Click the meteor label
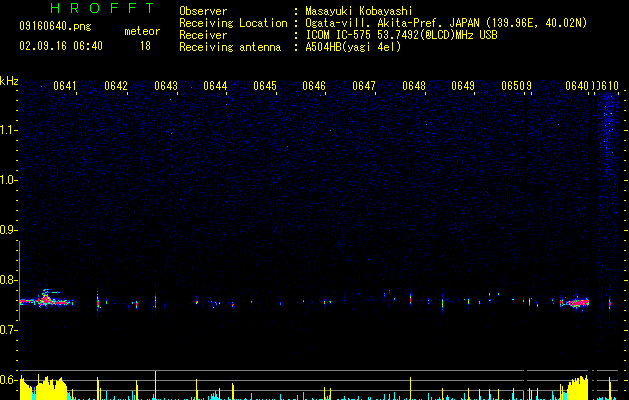Screen dimensions: 629x400 coord(142,31)
